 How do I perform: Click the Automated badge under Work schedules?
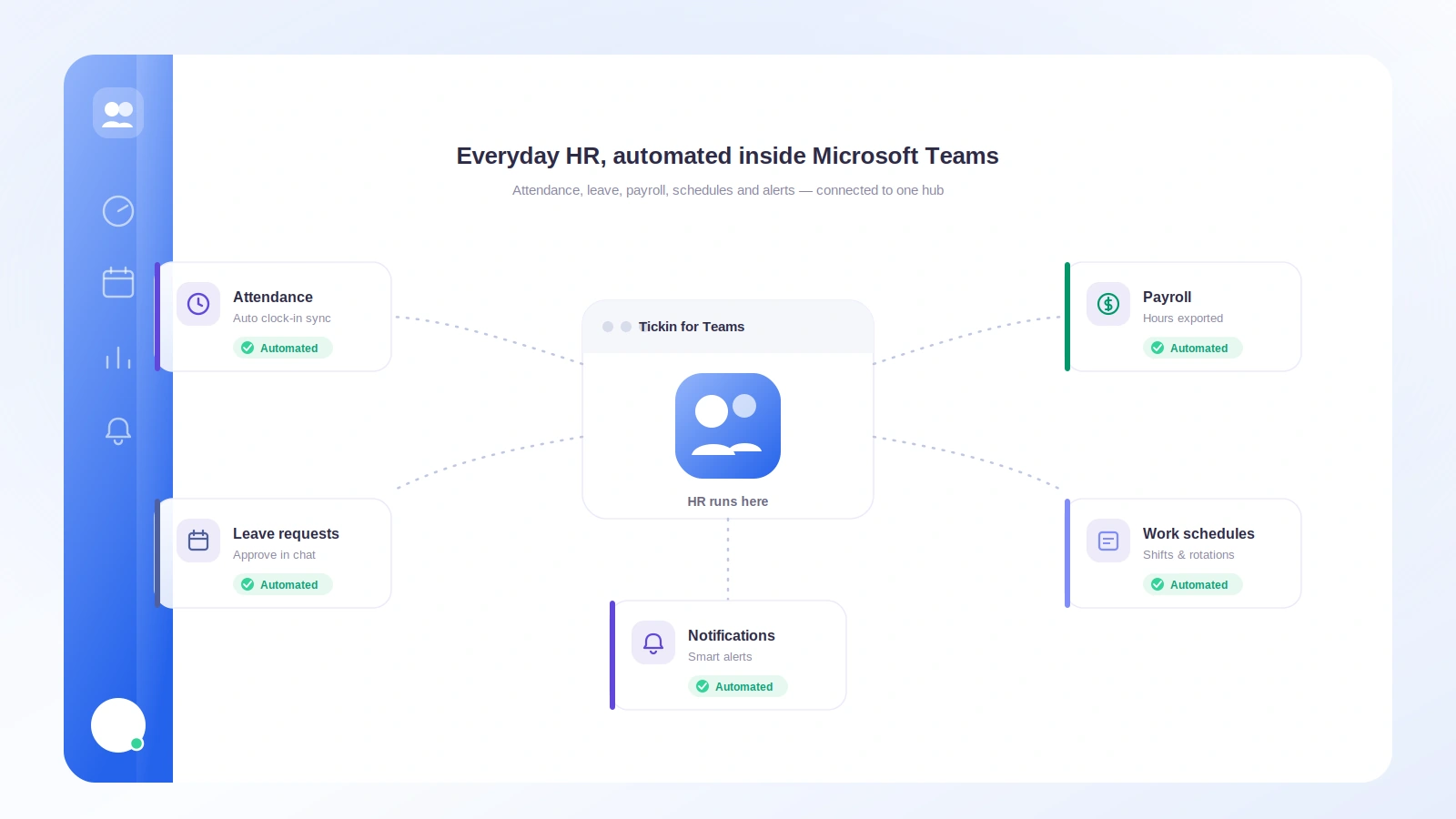click(x=1193, y=584)
